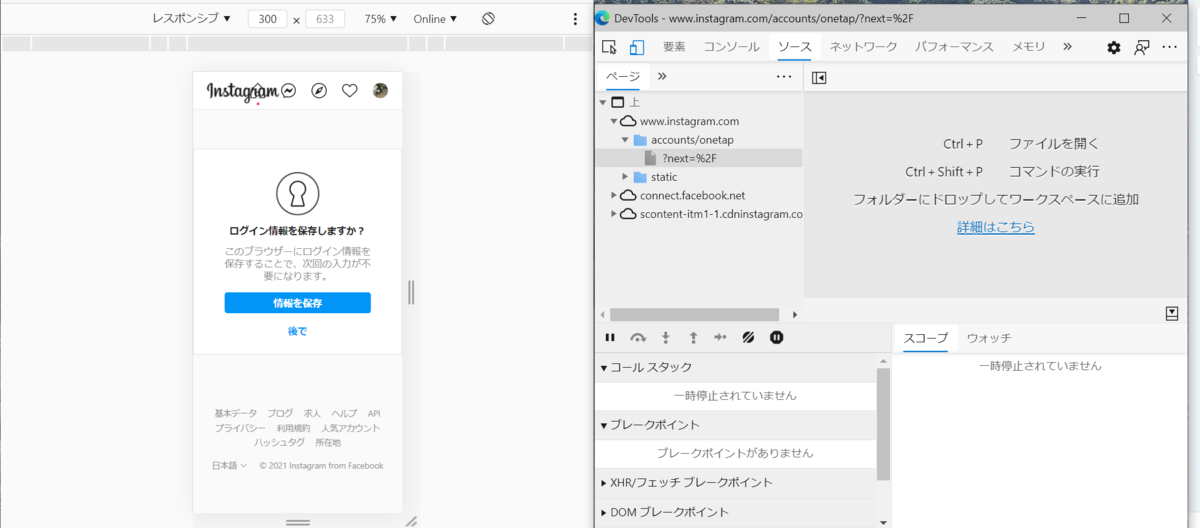
Task: Open Instagram explore compass icon
Action: 319,90
